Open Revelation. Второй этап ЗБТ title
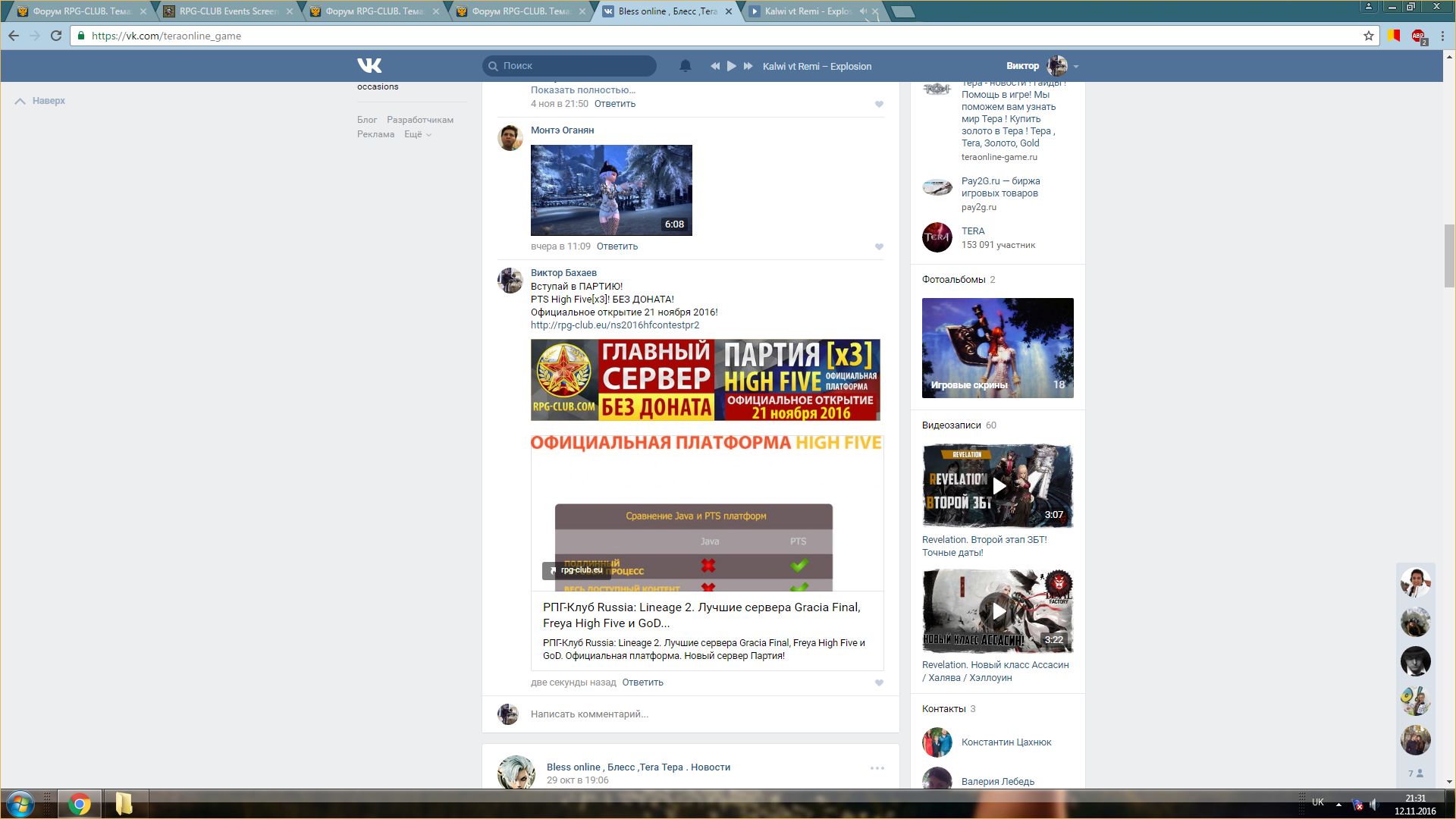Screen dimensions: 1456x819 (984, 546)
